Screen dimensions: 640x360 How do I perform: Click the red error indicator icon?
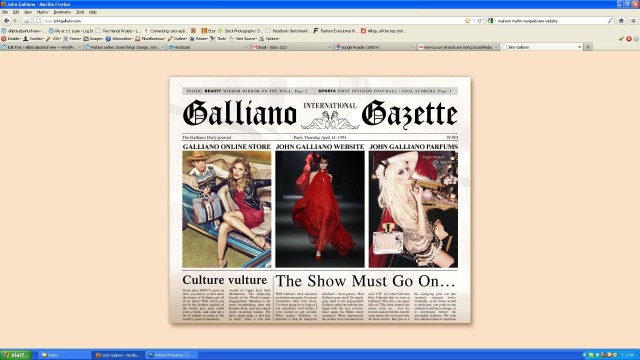(x=629, y=39)
